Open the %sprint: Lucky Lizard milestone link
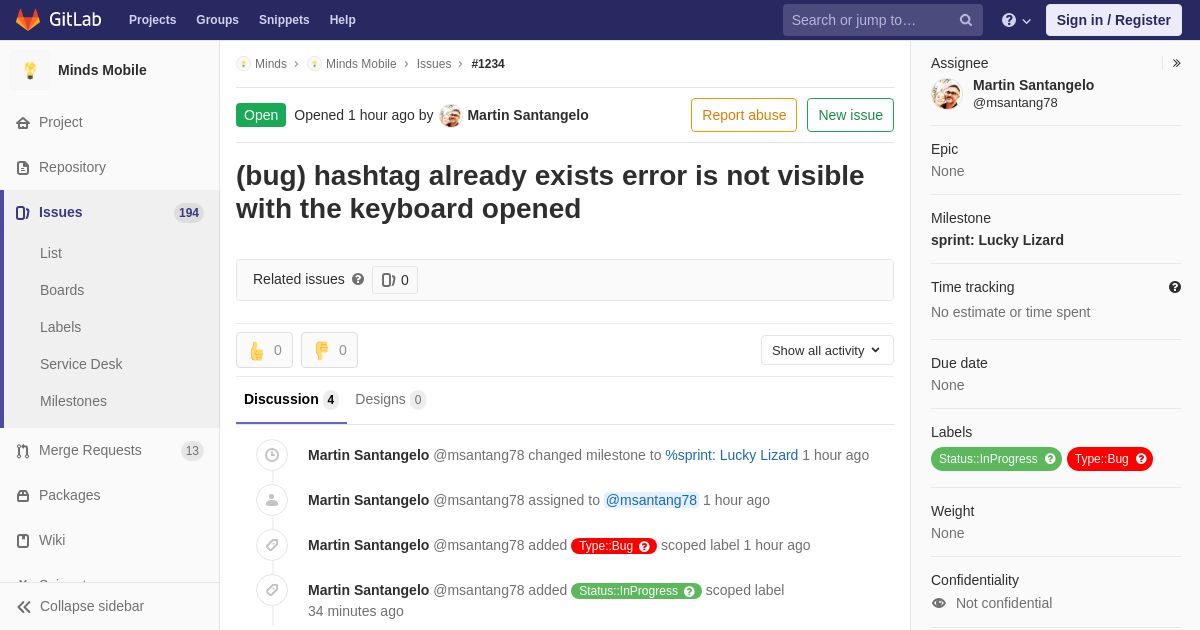The width and height of the screenshot is (1200, 630). [732, 455]
